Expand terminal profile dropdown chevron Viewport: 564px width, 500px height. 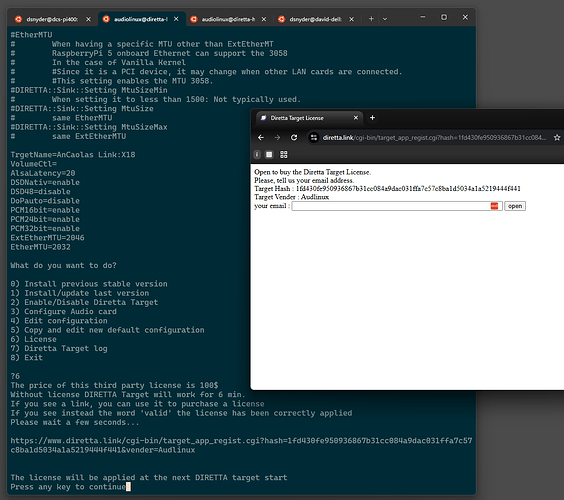[385, 19]
